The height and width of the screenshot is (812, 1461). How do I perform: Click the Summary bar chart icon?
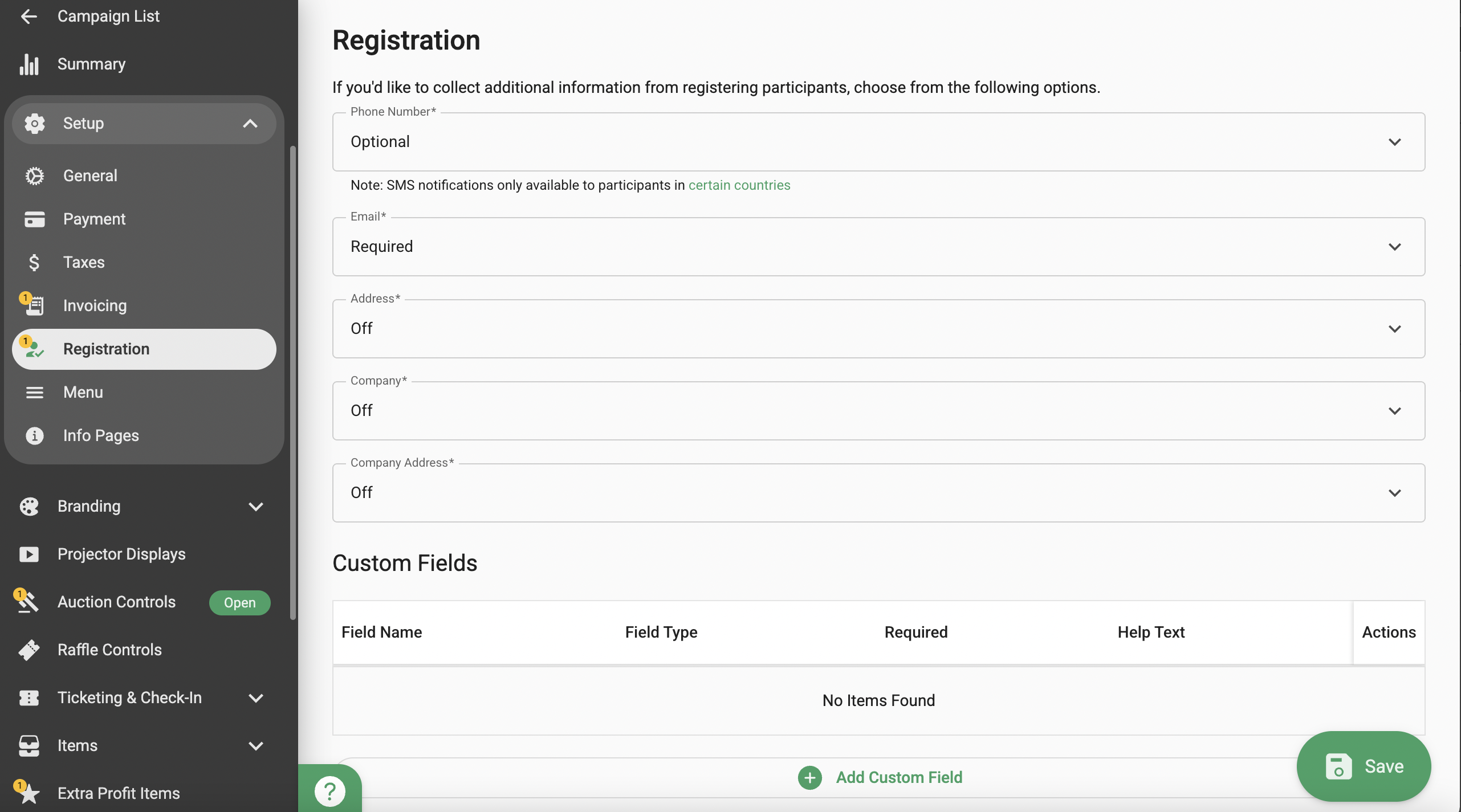tap(29, 64)
